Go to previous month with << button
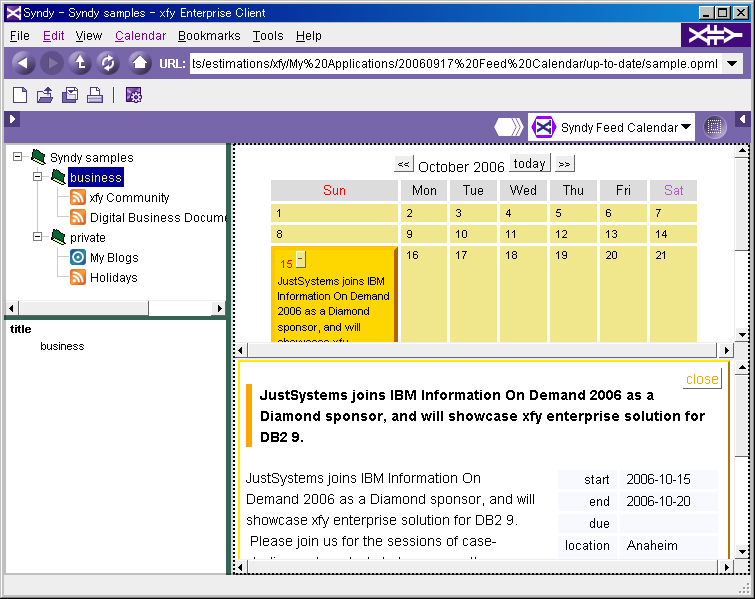 [x=404, y=164]
